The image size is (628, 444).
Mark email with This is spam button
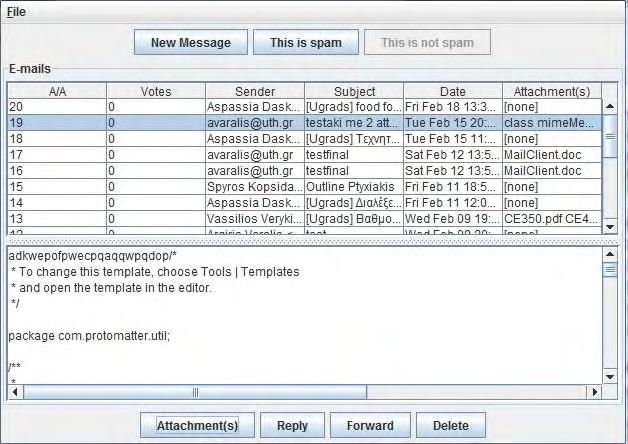click(x=306, y=42)
